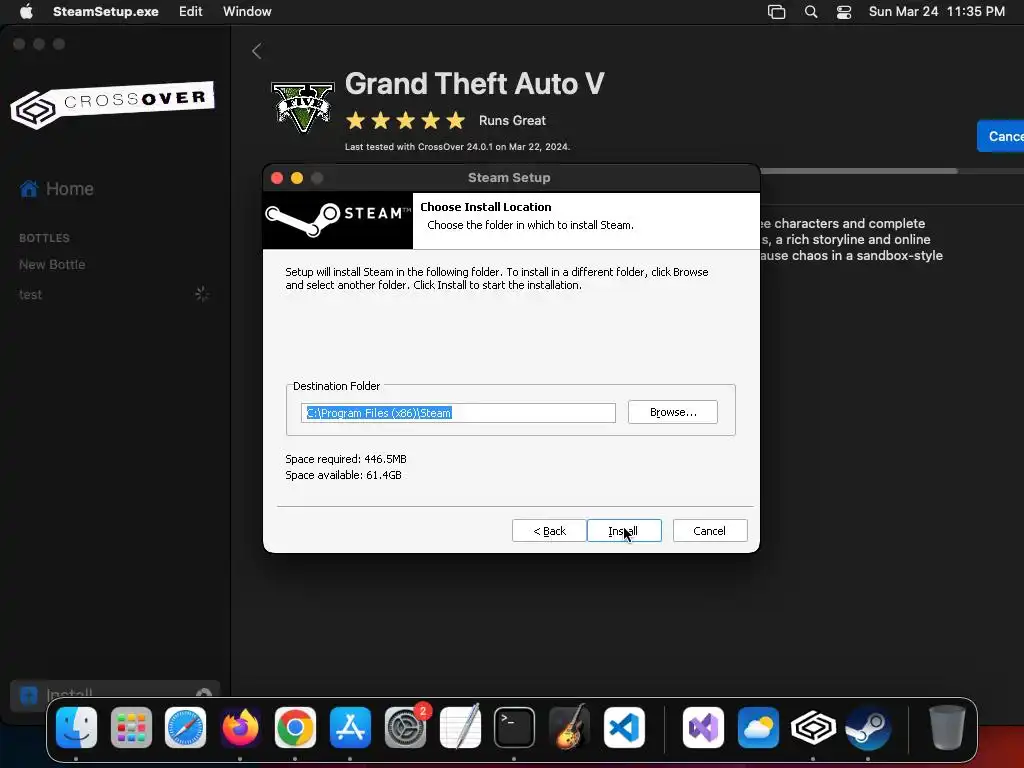Click the Grand Theft Auto V logo
Viewport: 1024px width, 768px height.
click(302, 107)
